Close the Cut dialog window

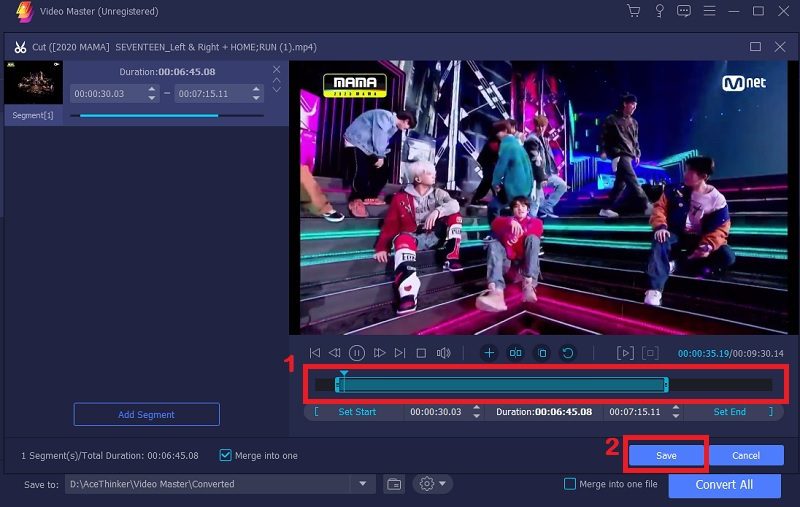point(780,47)
